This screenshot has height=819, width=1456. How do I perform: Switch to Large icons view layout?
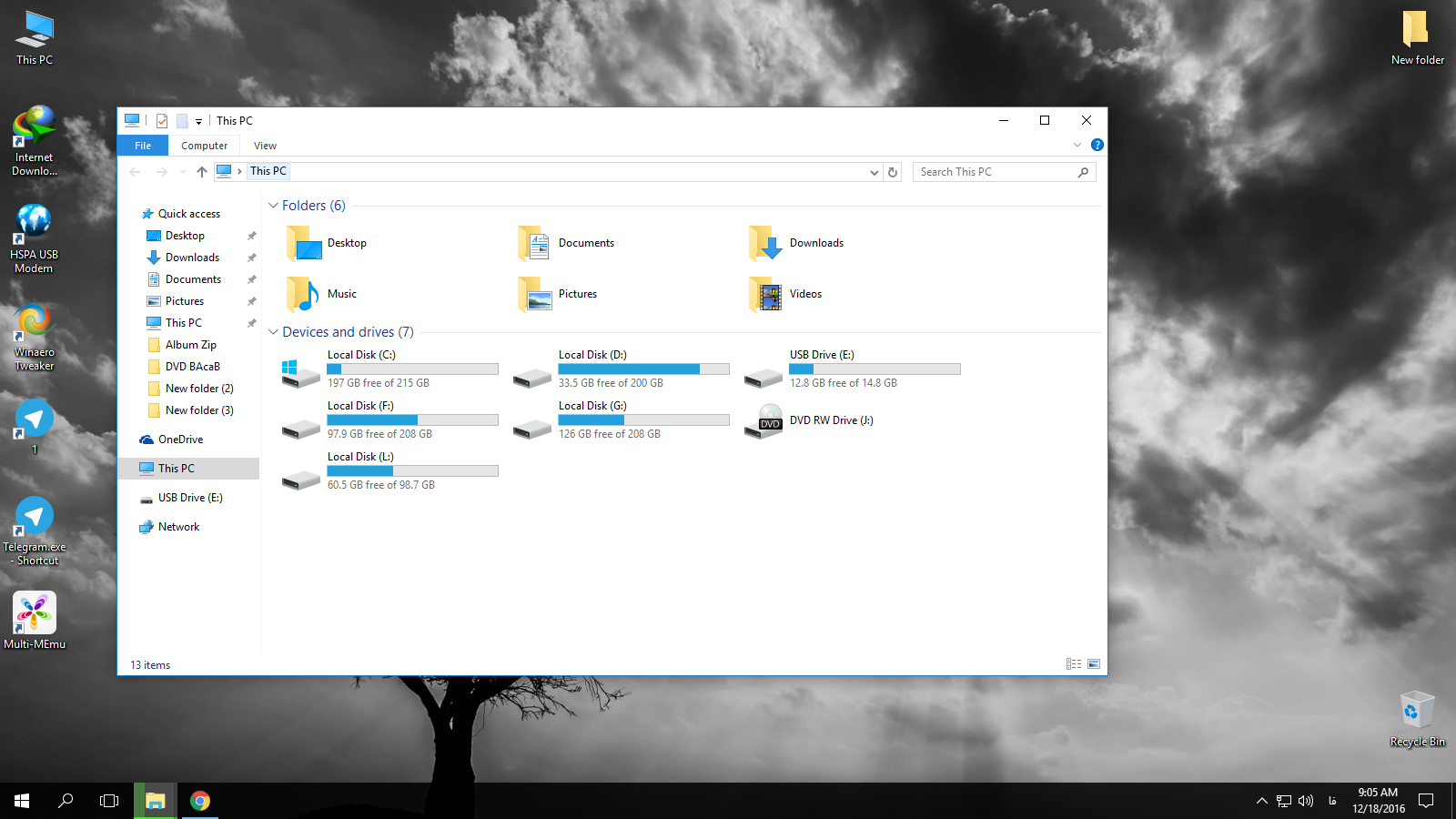(1094, 664)
